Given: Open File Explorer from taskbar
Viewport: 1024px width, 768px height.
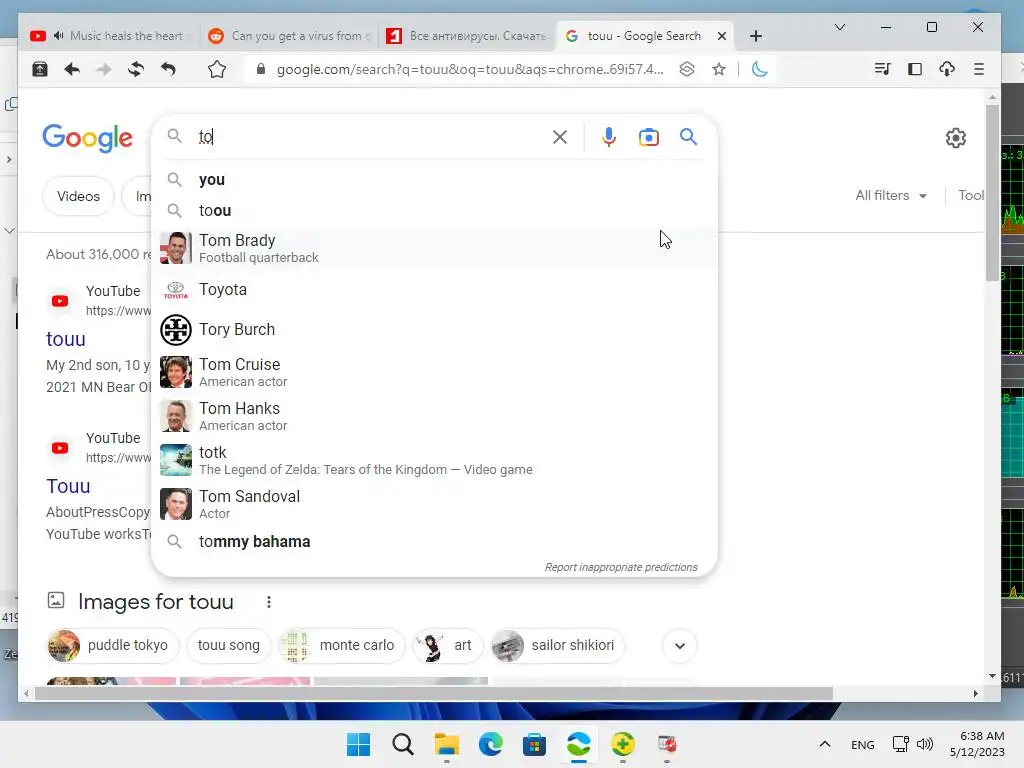Looking at the screenshot, I should 447,744.
